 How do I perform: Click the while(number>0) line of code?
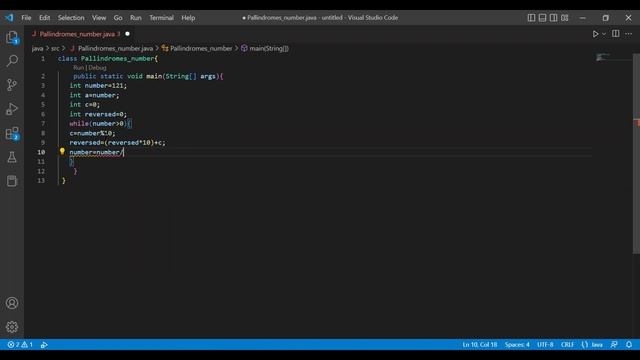coord(100,123)
